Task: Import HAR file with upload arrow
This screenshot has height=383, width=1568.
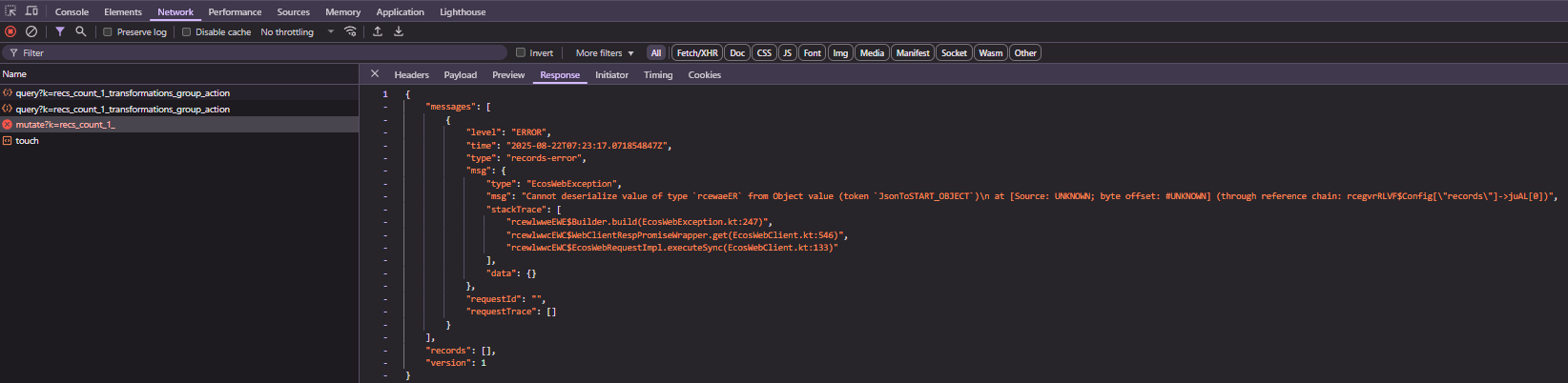Action: (378, 31)
